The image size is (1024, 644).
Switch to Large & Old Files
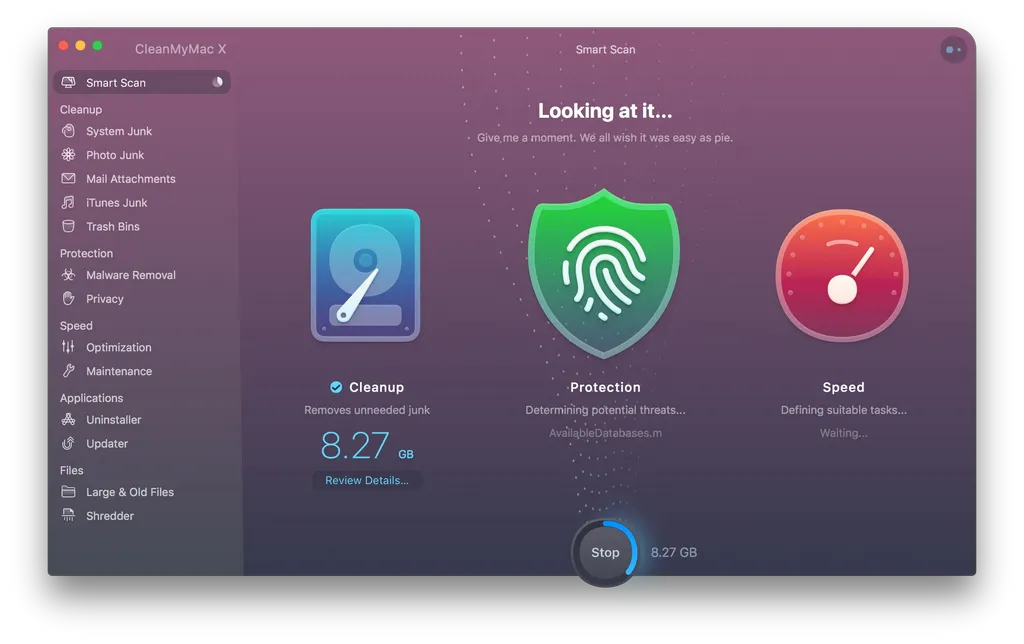pyautogui.click(x=130, y=492)
